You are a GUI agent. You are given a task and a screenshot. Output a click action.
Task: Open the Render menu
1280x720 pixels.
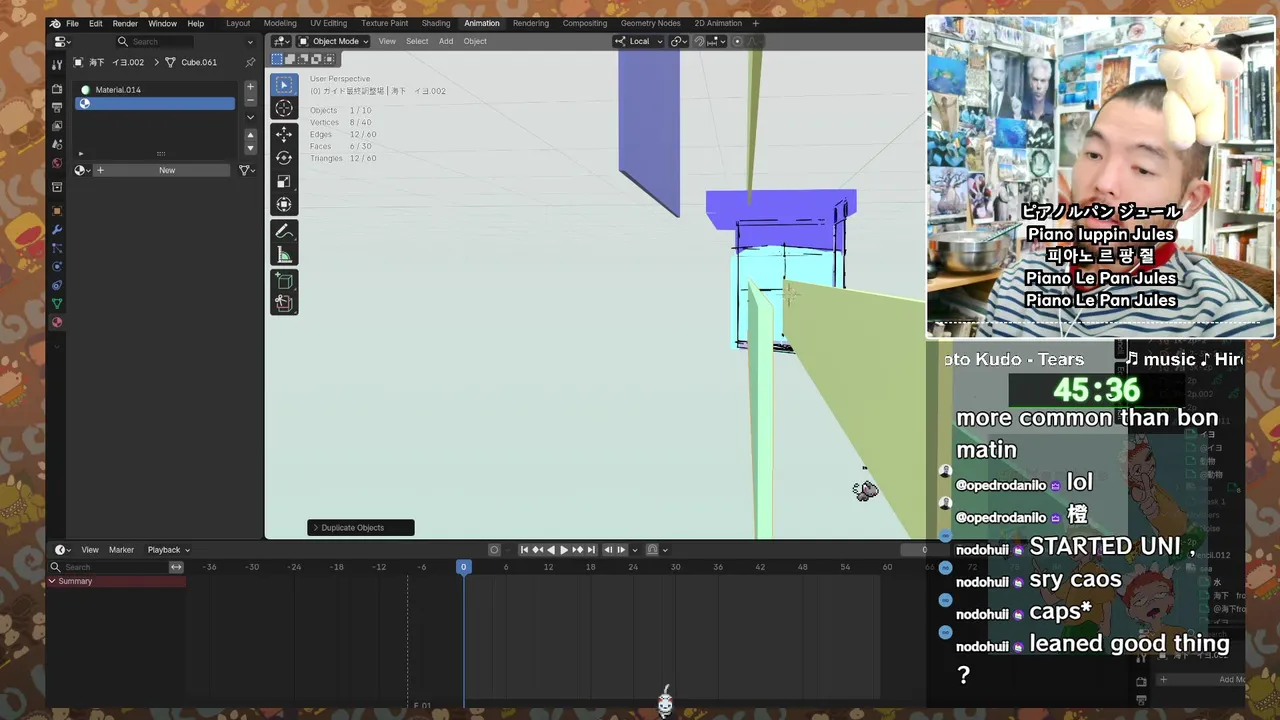click(125, 23)
